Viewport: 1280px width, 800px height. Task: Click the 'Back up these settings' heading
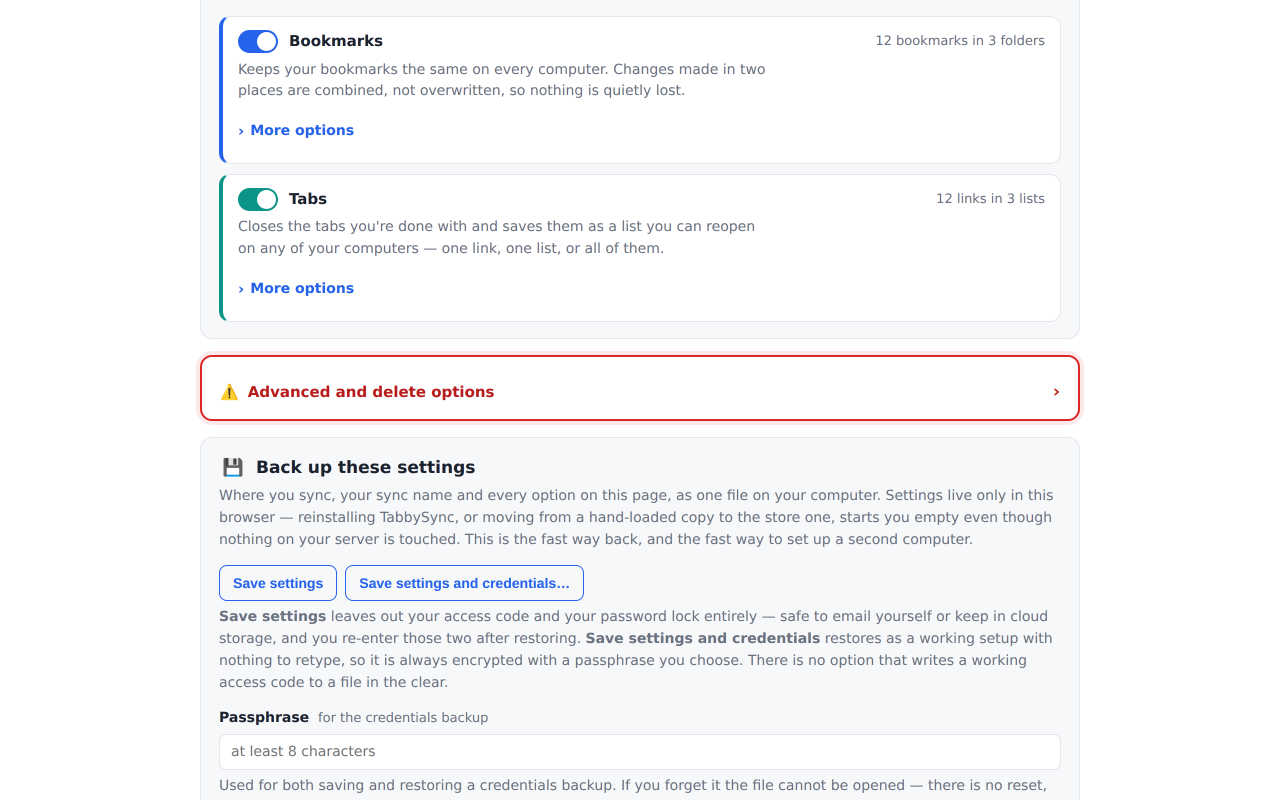(366, 467)
